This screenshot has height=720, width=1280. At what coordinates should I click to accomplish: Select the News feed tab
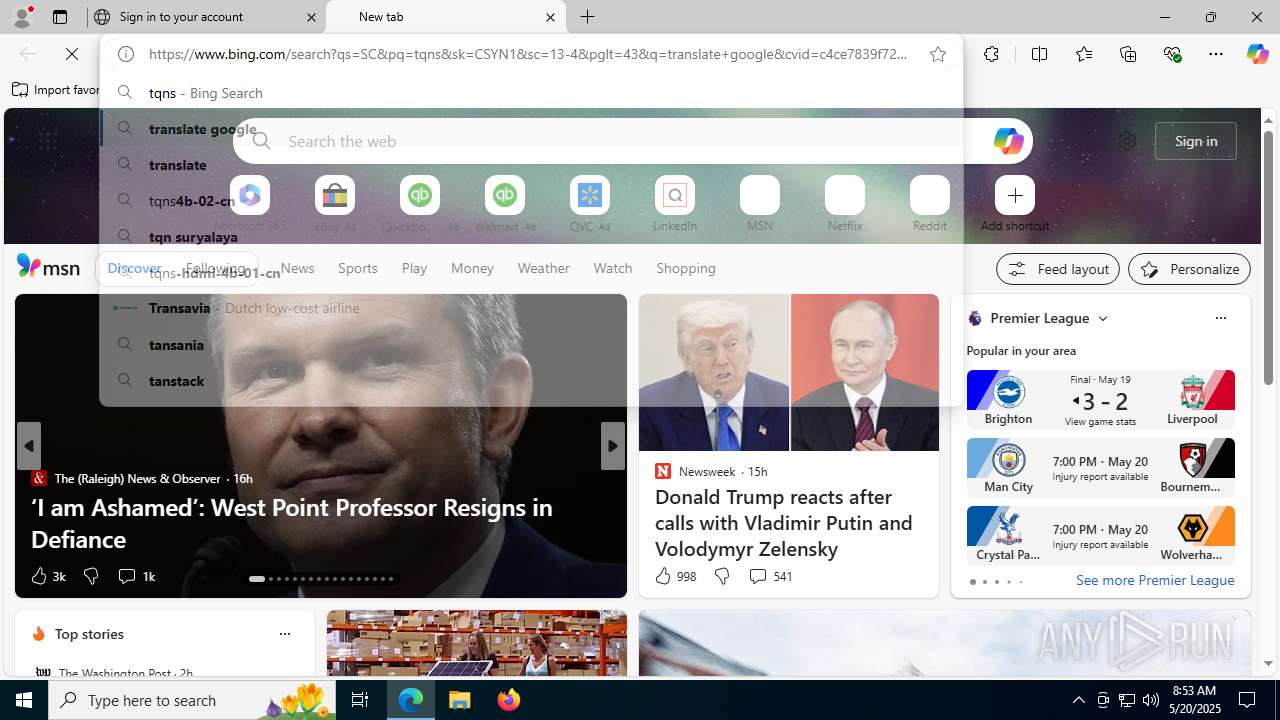point(297,268)
